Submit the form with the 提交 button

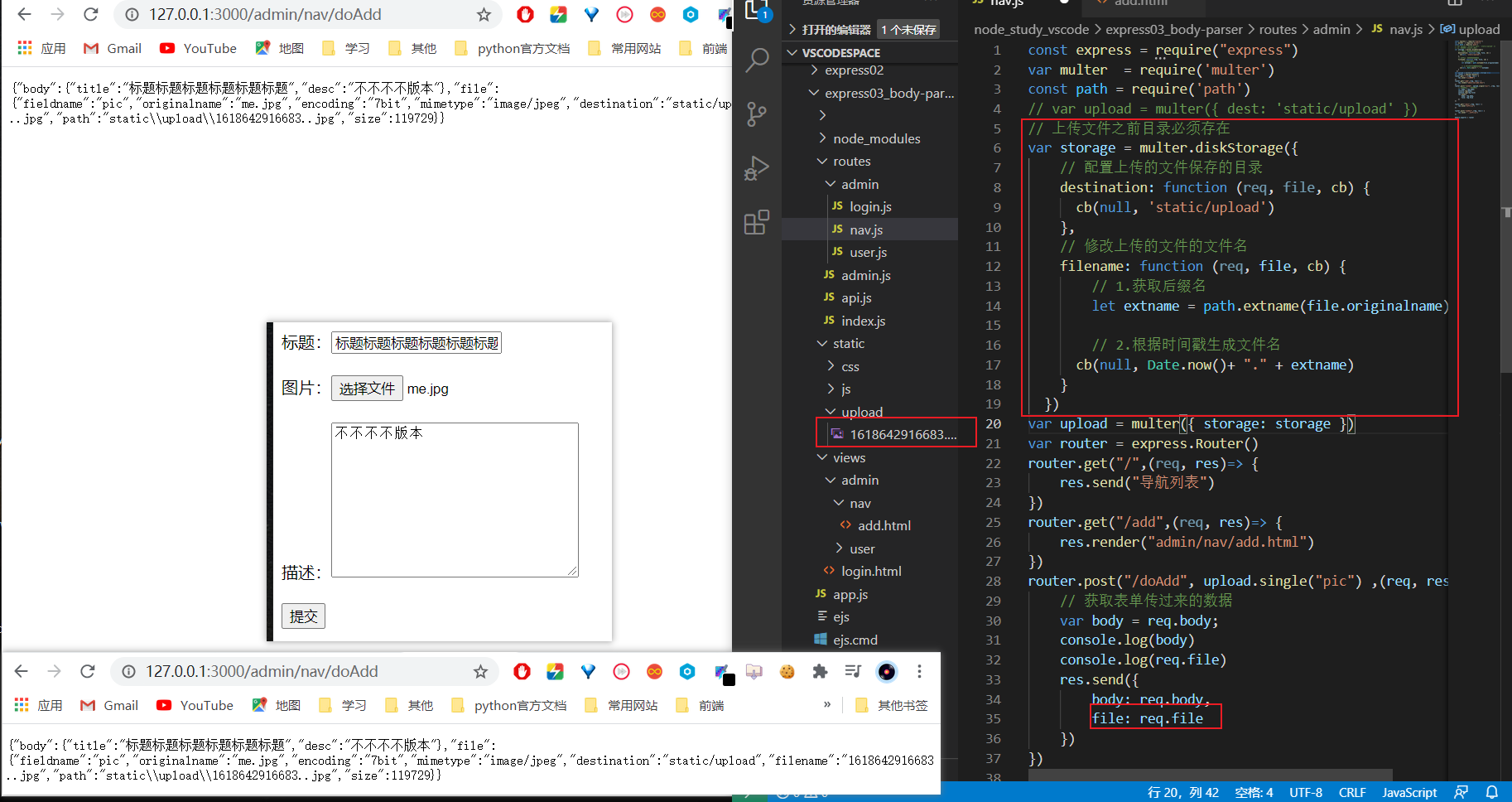point(303,616)
